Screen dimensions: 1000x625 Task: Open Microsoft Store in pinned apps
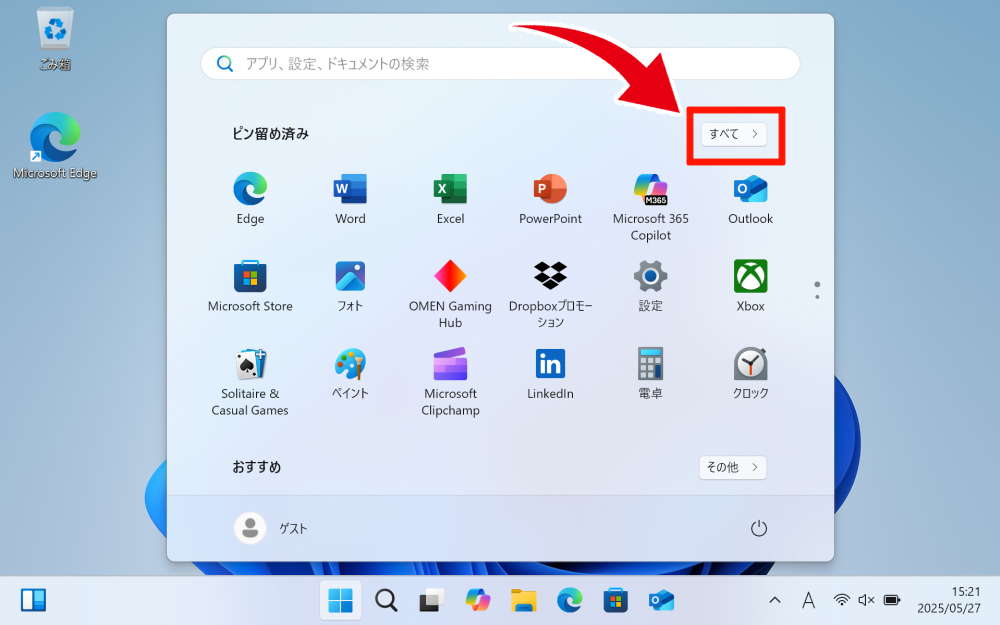[250, 286]
